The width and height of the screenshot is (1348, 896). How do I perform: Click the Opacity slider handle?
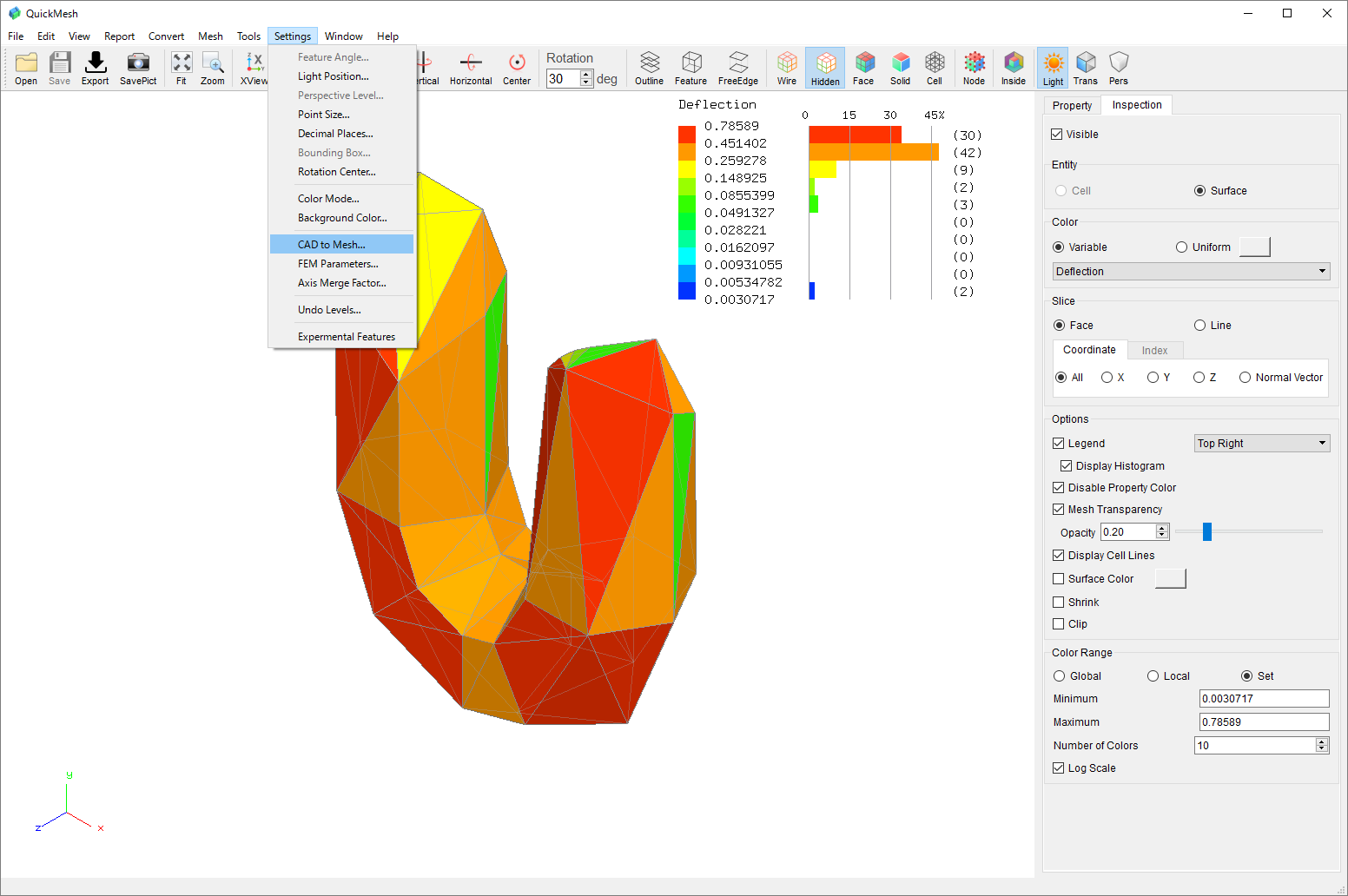tap(1206, 531)
